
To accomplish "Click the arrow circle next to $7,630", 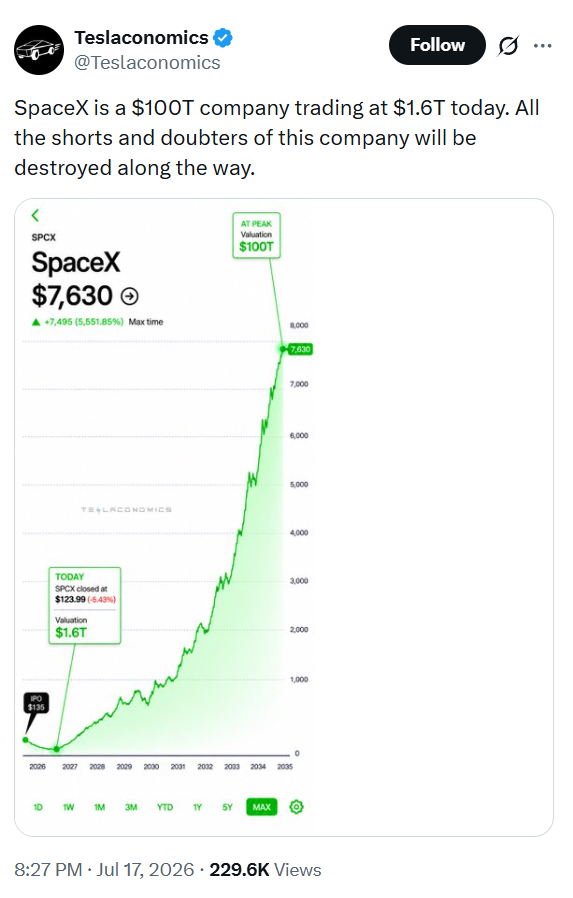I will (x=130, y=296).
